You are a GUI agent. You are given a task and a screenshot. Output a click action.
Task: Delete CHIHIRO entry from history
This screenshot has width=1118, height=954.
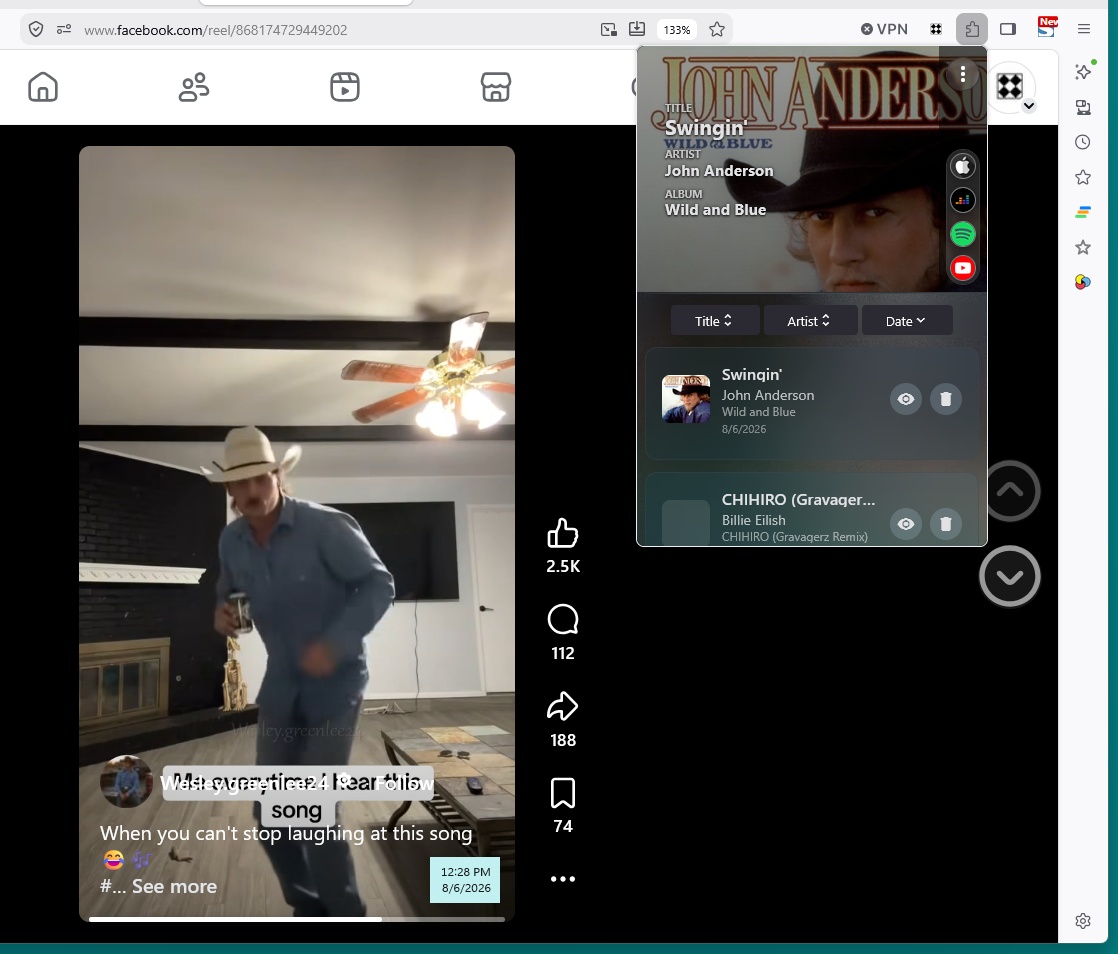[x=945, y=524]
